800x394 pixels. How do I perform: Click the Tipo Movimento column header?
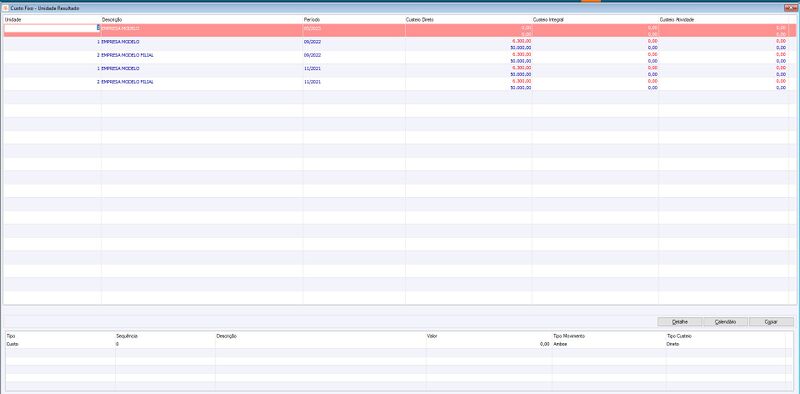[569, 336]
